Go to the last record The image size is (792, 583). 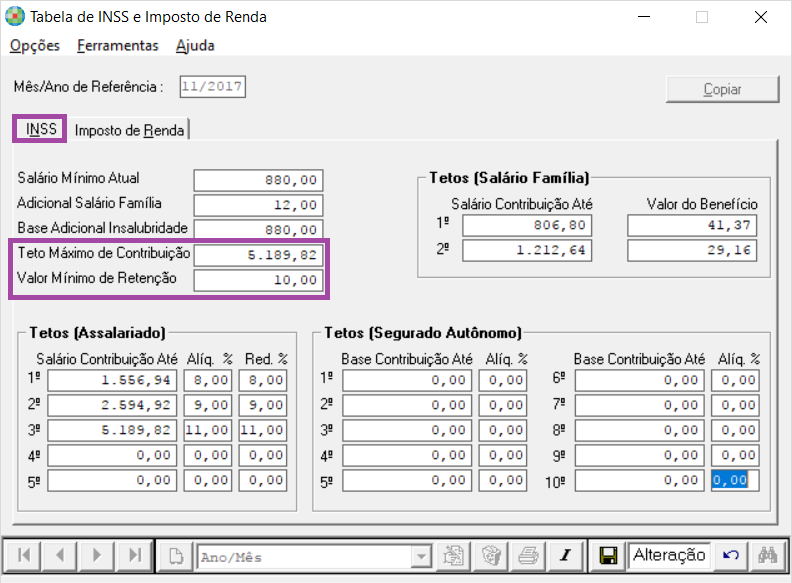[134, 556]
